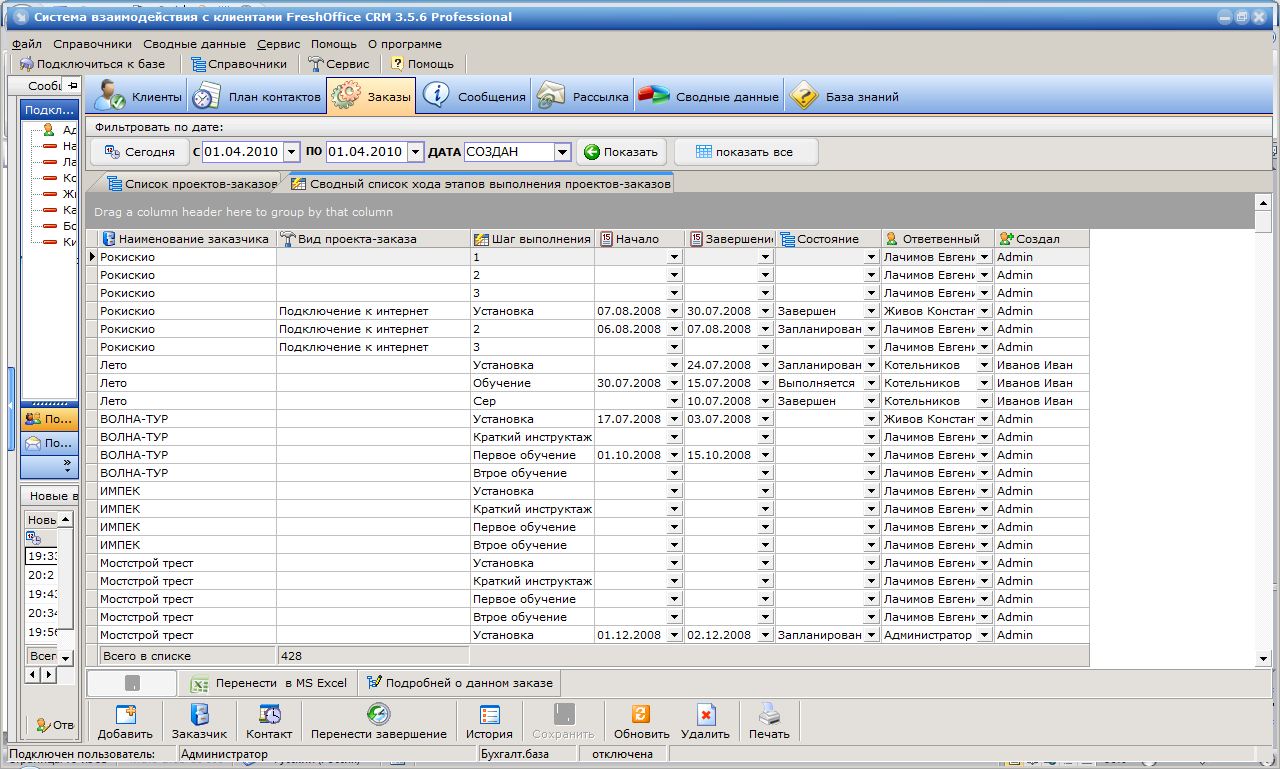Viewport: 1280px width, 769px height.
Task: Open План контактов clock icon
Action: [206, 97]
